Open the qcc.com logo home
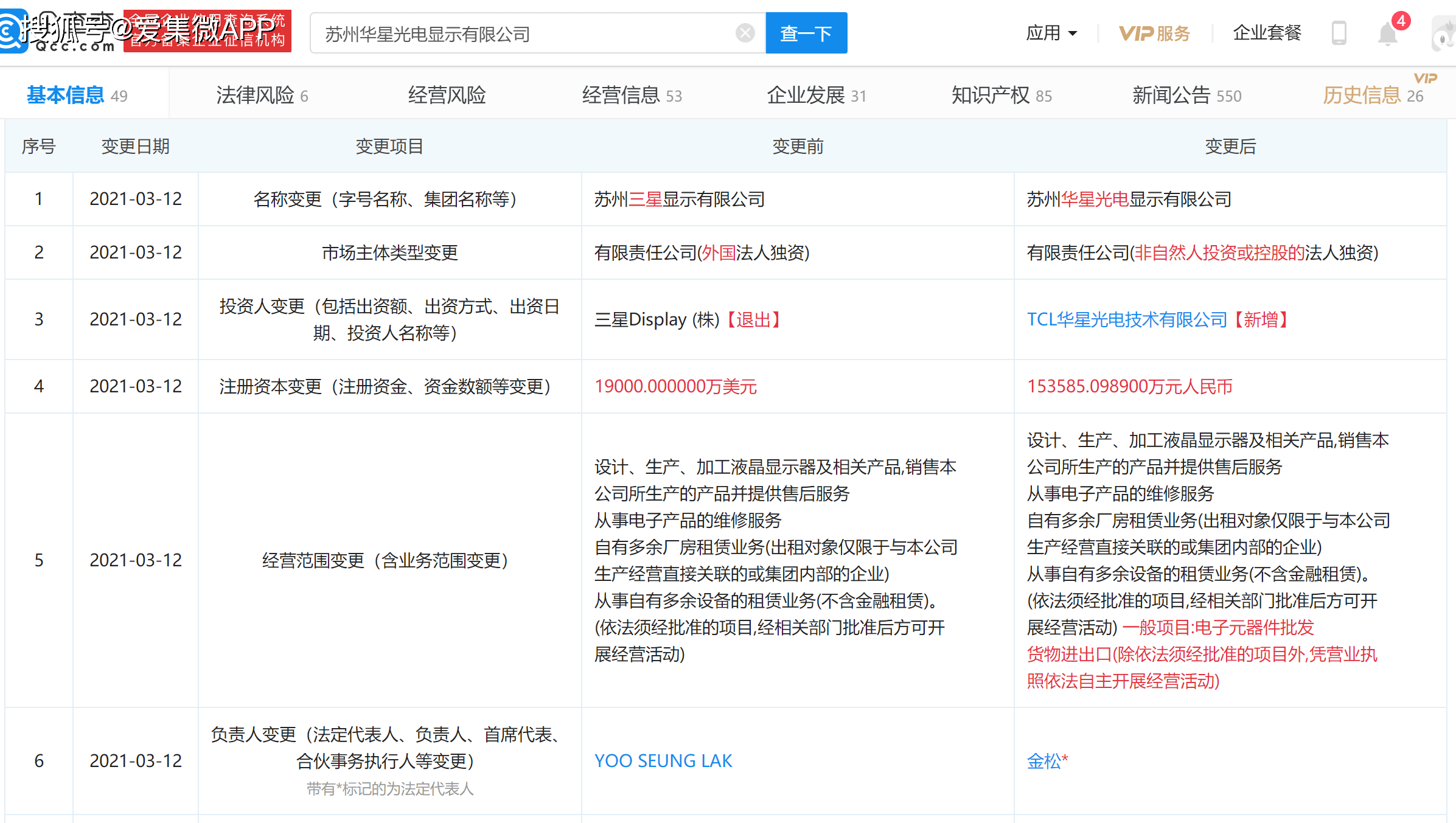1456x823 pixels. pyautogui.click(x=58, y=32)
